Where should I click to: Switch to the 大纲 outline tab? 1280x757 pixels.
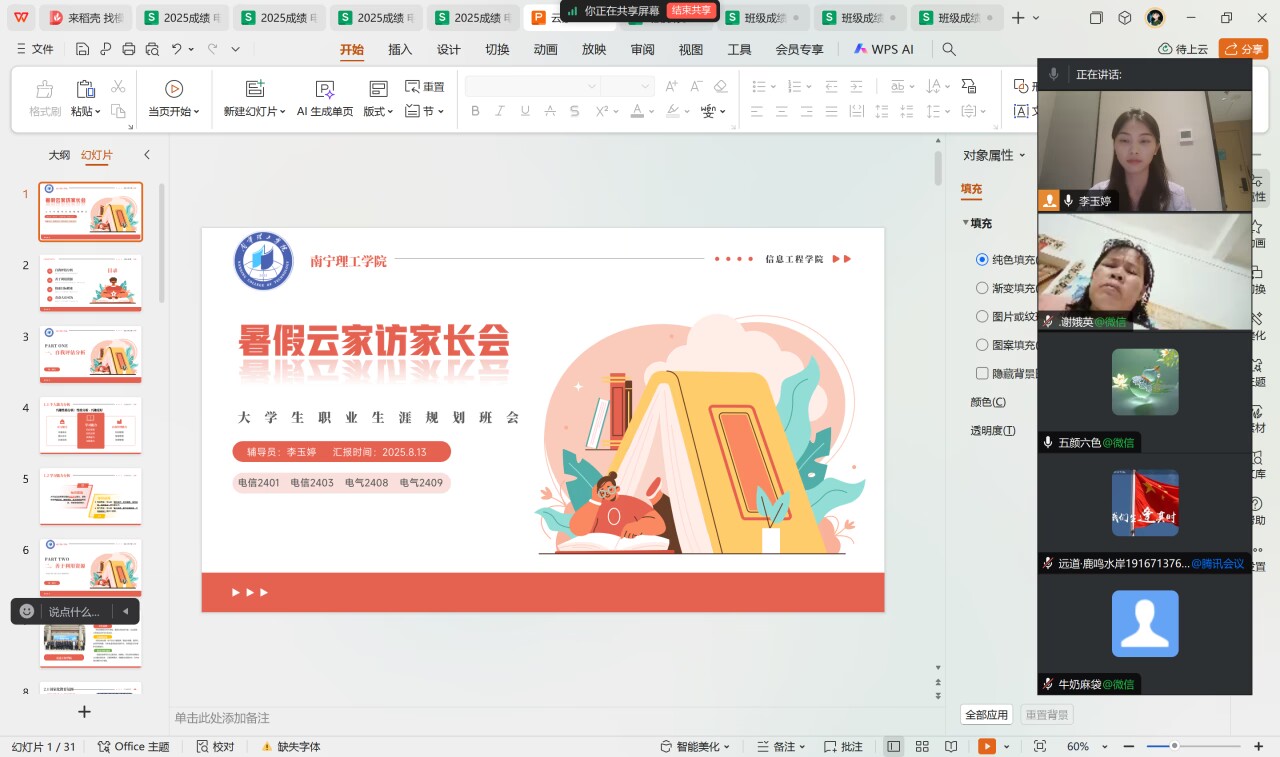59,155
